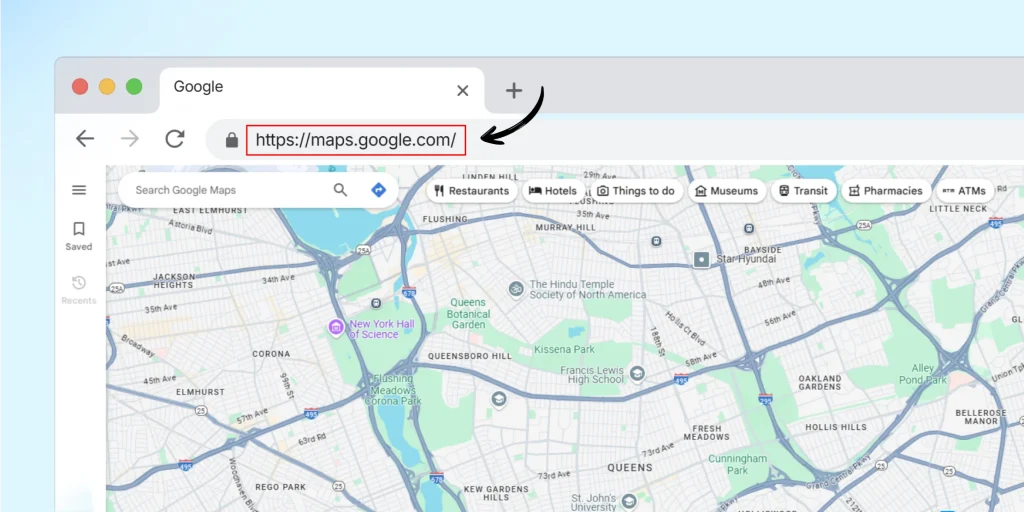
Task: Filter map by Things to do
Action: (636, 191)
